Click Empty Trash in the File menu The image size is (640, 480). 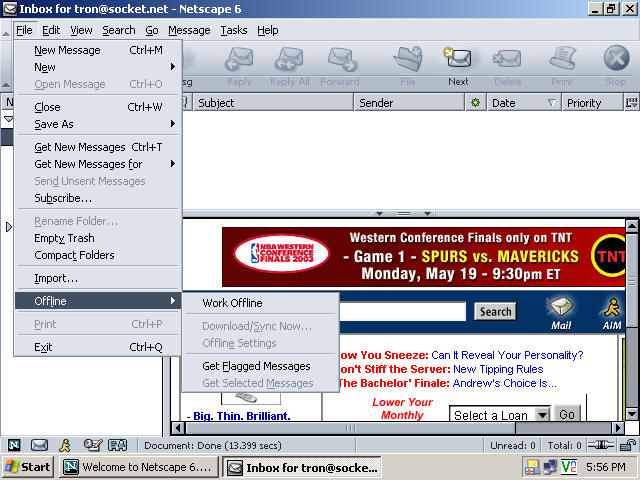98,238
